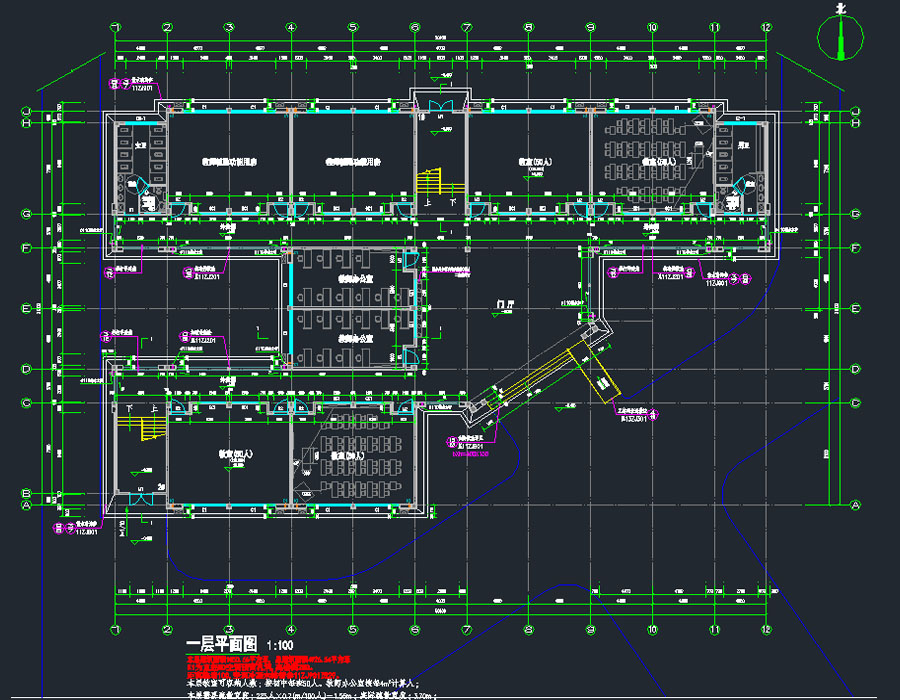
Task: Select the yellow staircase near axis C on the left
Action: [x=142, y=427]
